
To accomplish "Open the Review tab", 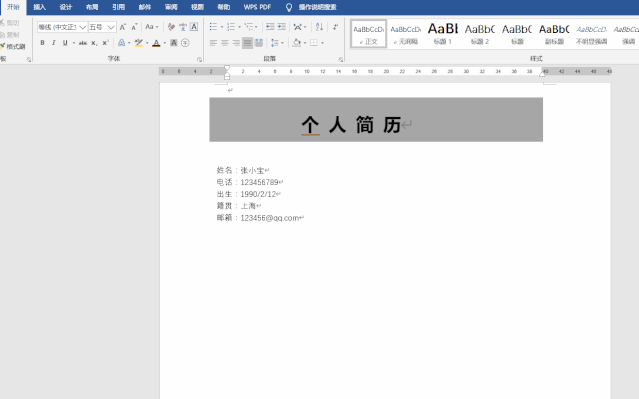I will (x=171, y=7).
